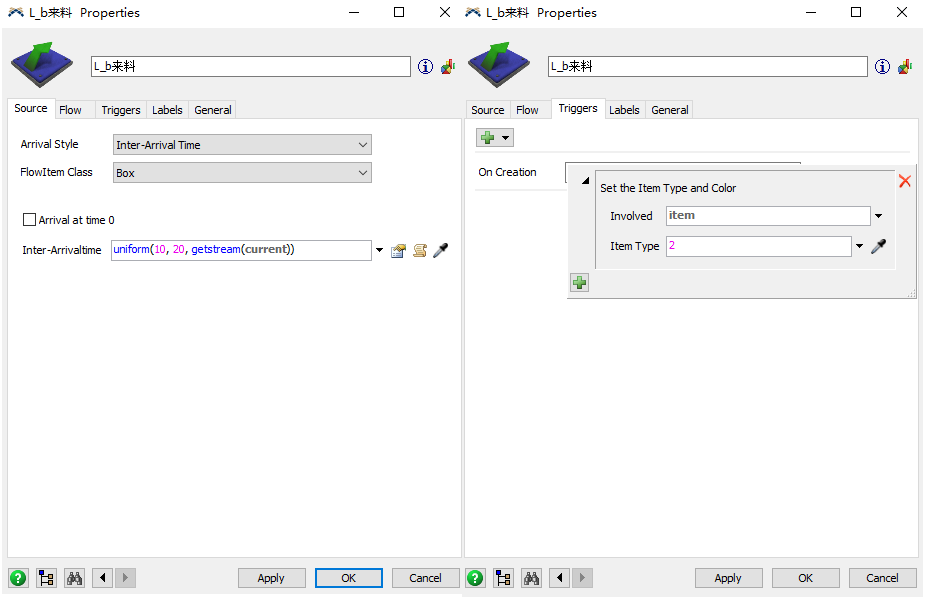Open the Arrival Style dropdown
Screen dimensions: 925x602
pyautogui.click(x=242, y=145)
